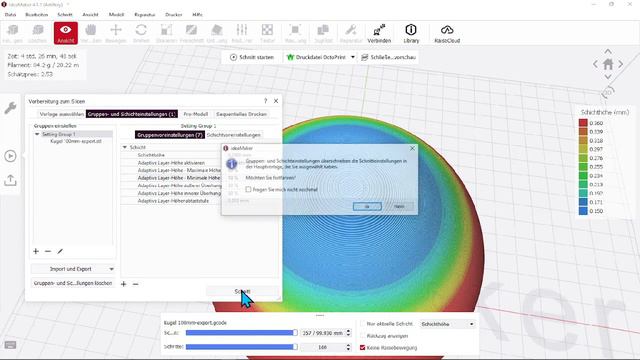Click the blue 0.150 legend swatch
640x360 pixels.
[583, 211]
